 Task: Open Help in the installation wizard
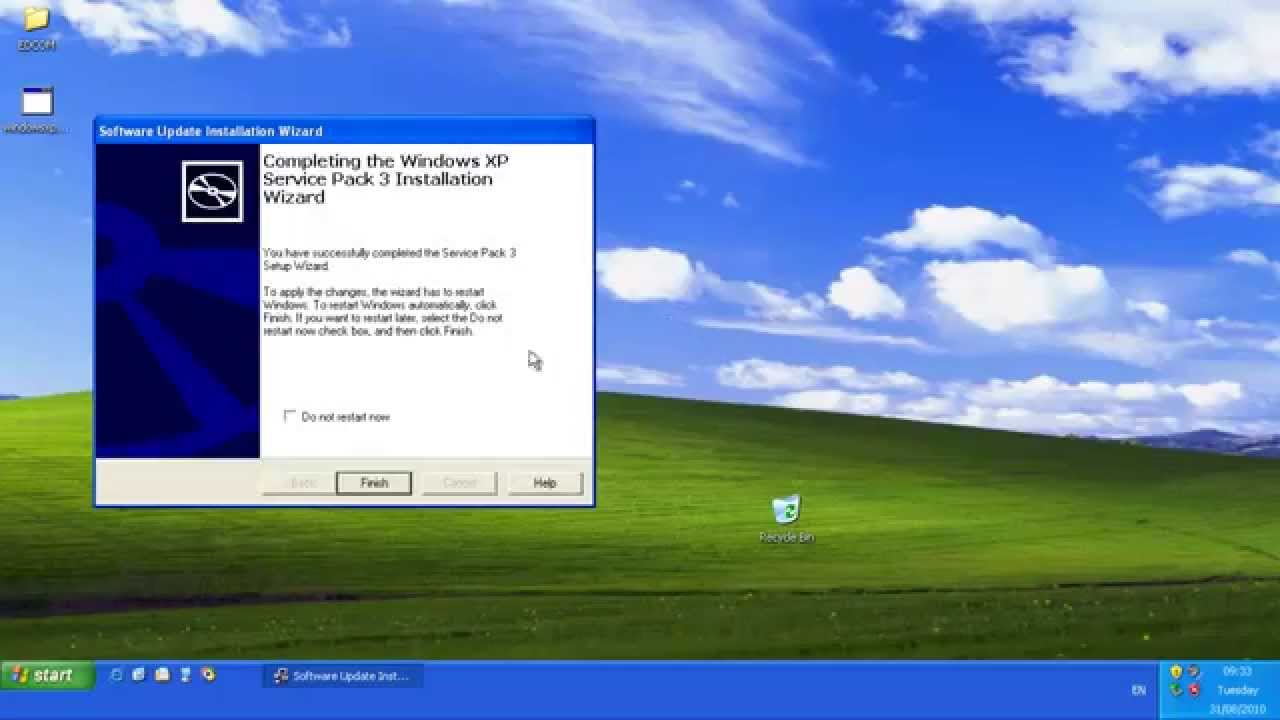pyautogui.click(x=545, y=483)
